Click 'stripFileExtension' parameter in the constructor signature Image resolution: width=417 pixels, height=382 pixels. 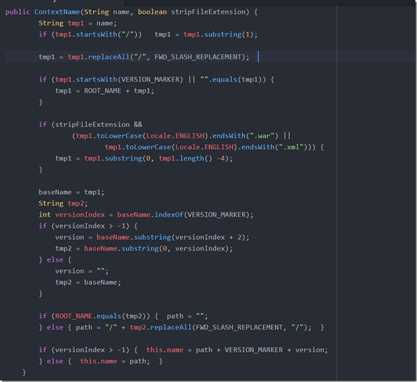click(210, 12)
